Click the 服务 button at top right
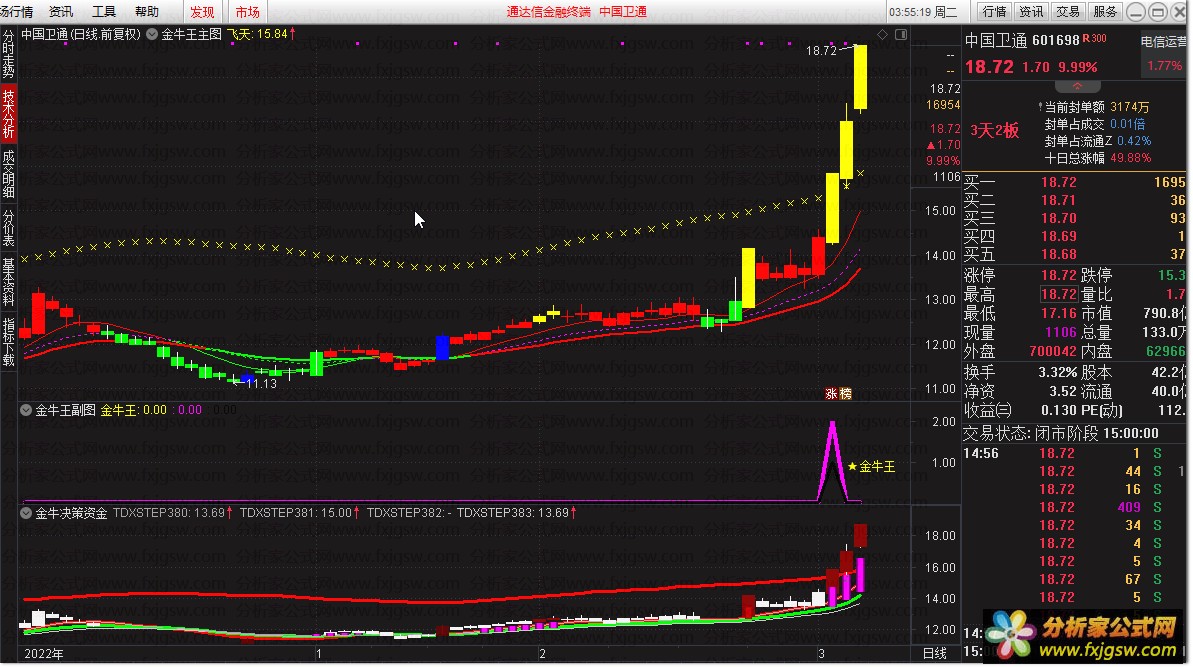Screen dimensions: 1193x667 (1105, 11)
